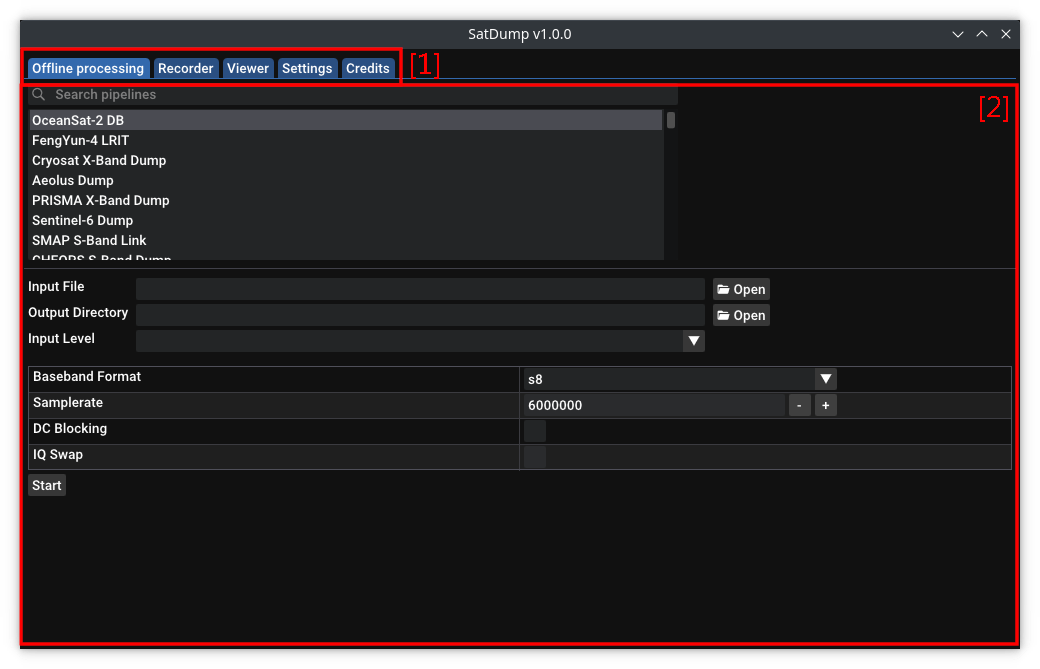
Task: Minimize the SatDump window
Action: point(958,34)
